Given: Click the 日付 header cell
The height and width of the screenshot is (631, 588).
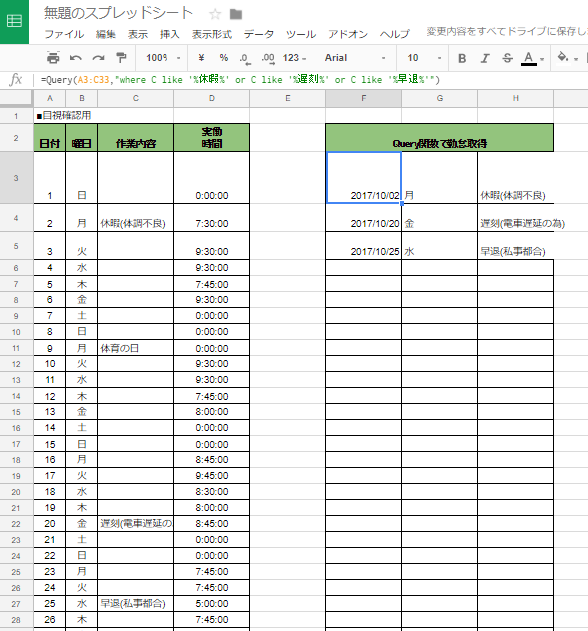Looking at the screenshot, I should 50,138.
